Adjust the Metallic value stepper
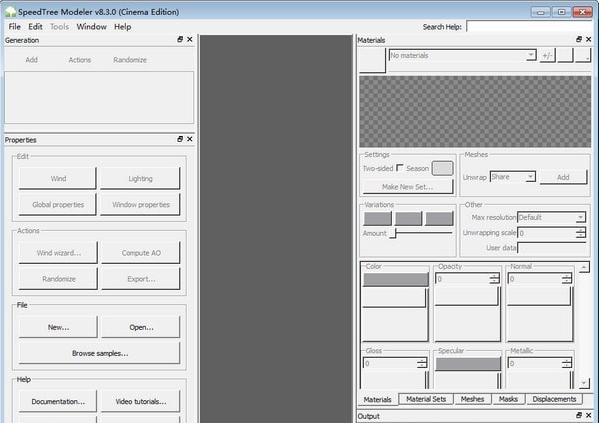The width and height of the screenshot is (600, 423). (x=566, y=363)
